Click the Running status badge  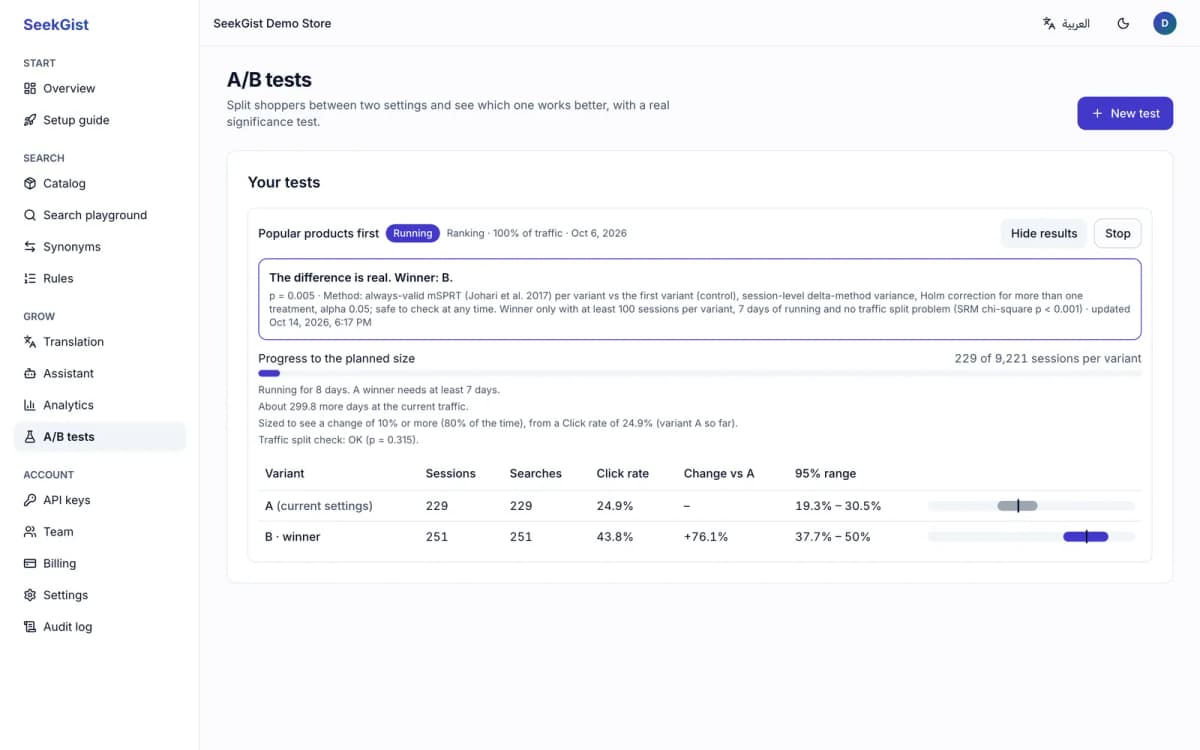pyautogui.click(x=412, y=233)
